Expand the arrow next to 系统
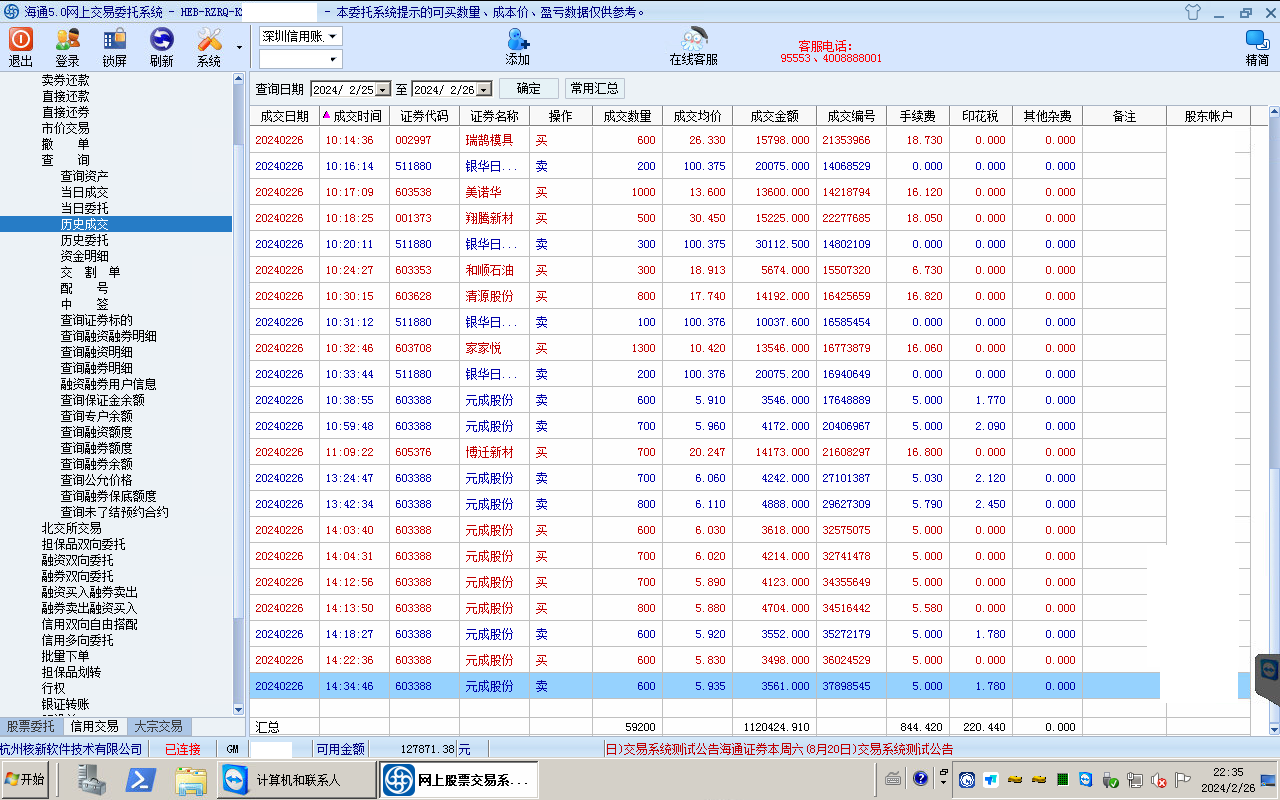The width and height of the screenshot is (1280, 800). [239, 47]
